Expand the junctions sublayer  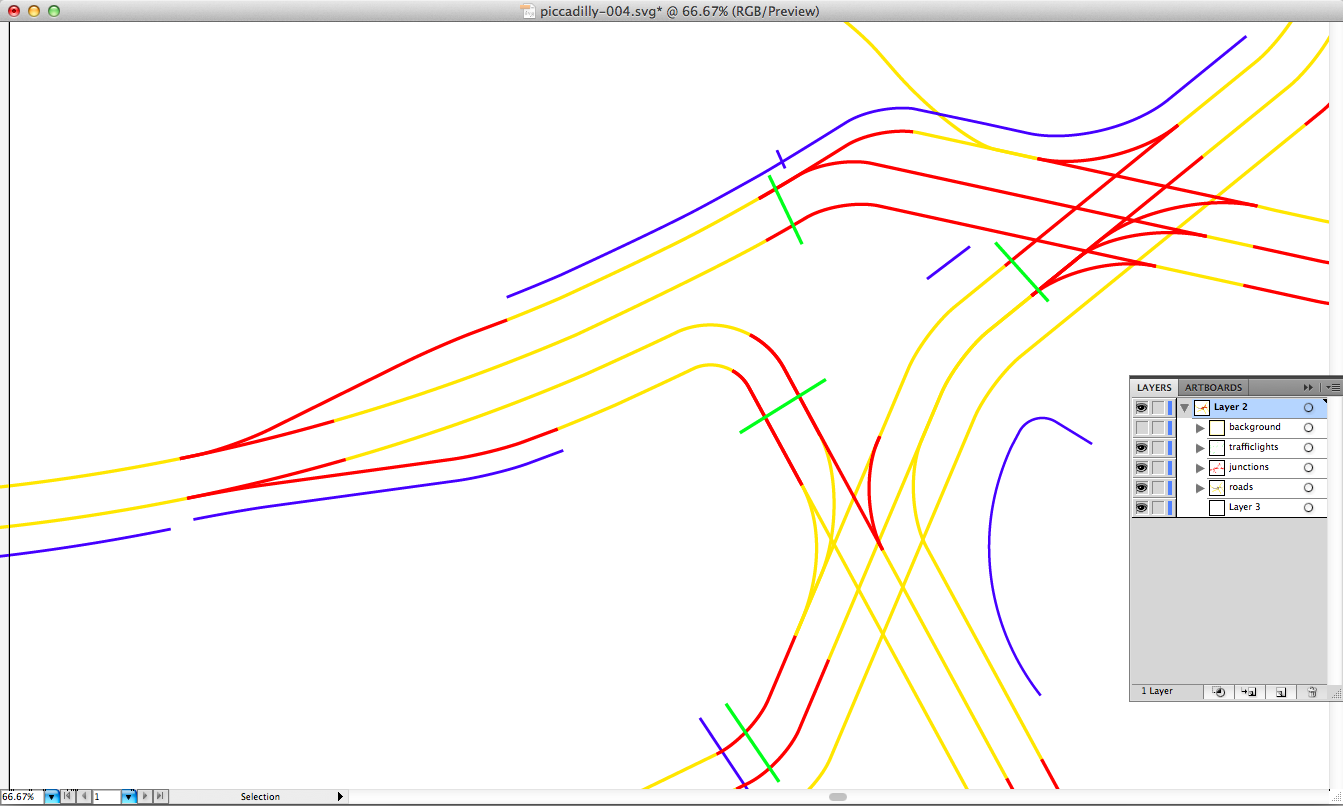pyautogui.click(x=1200, y=468)
